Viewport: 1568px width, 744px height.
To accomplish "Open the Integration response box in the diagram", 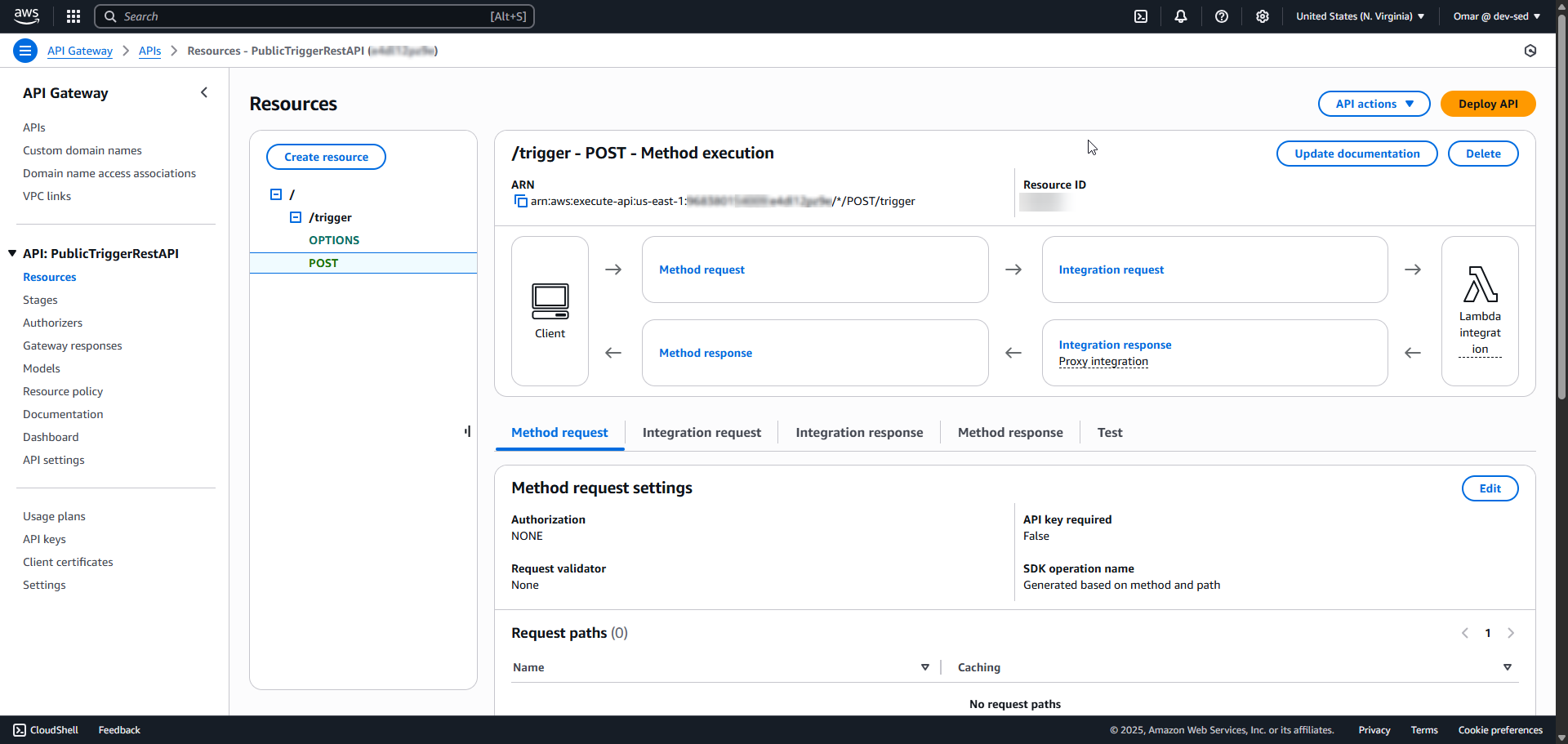I will coord(1214,353).
